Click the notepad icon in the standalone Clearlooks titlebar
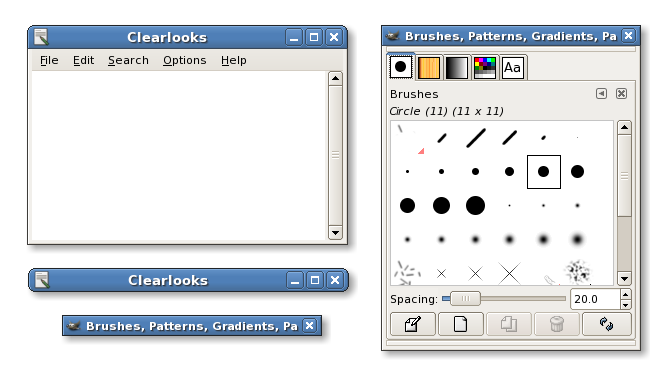The image size is (672, 379). point(42,280)
